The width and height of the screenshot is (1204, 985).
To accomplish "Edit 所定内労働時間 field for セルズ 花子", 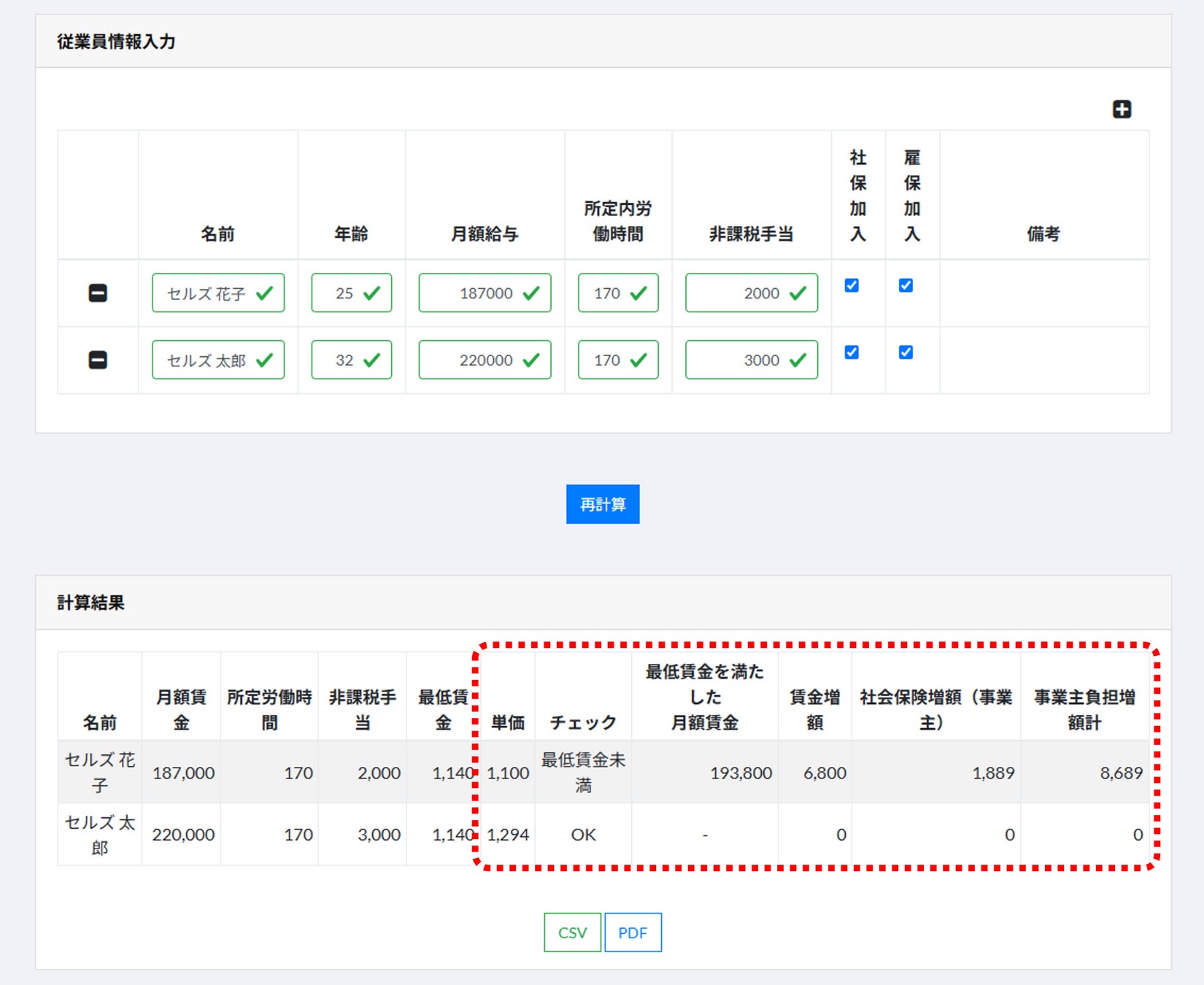I will [x=618, y=293].
